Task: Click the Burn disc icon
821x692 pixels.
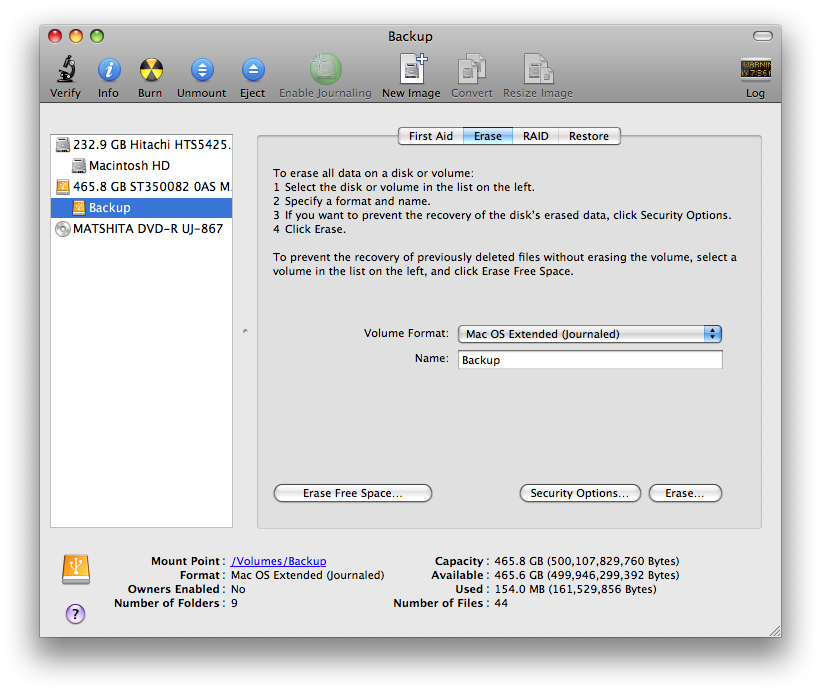Action: pos(150,70)
